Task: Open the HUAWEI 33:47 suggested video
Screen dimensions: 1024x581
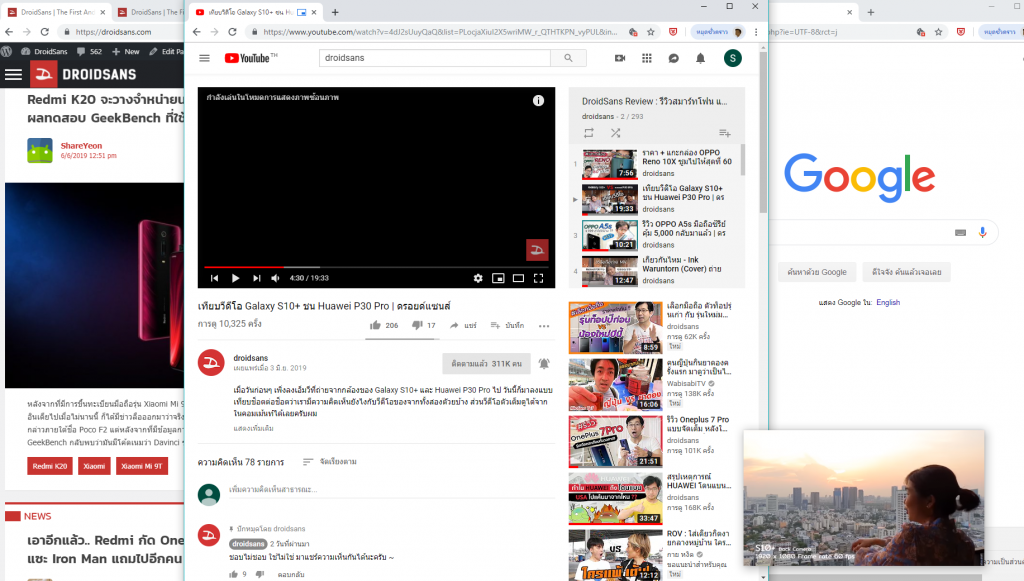Action: click(650, 499)
